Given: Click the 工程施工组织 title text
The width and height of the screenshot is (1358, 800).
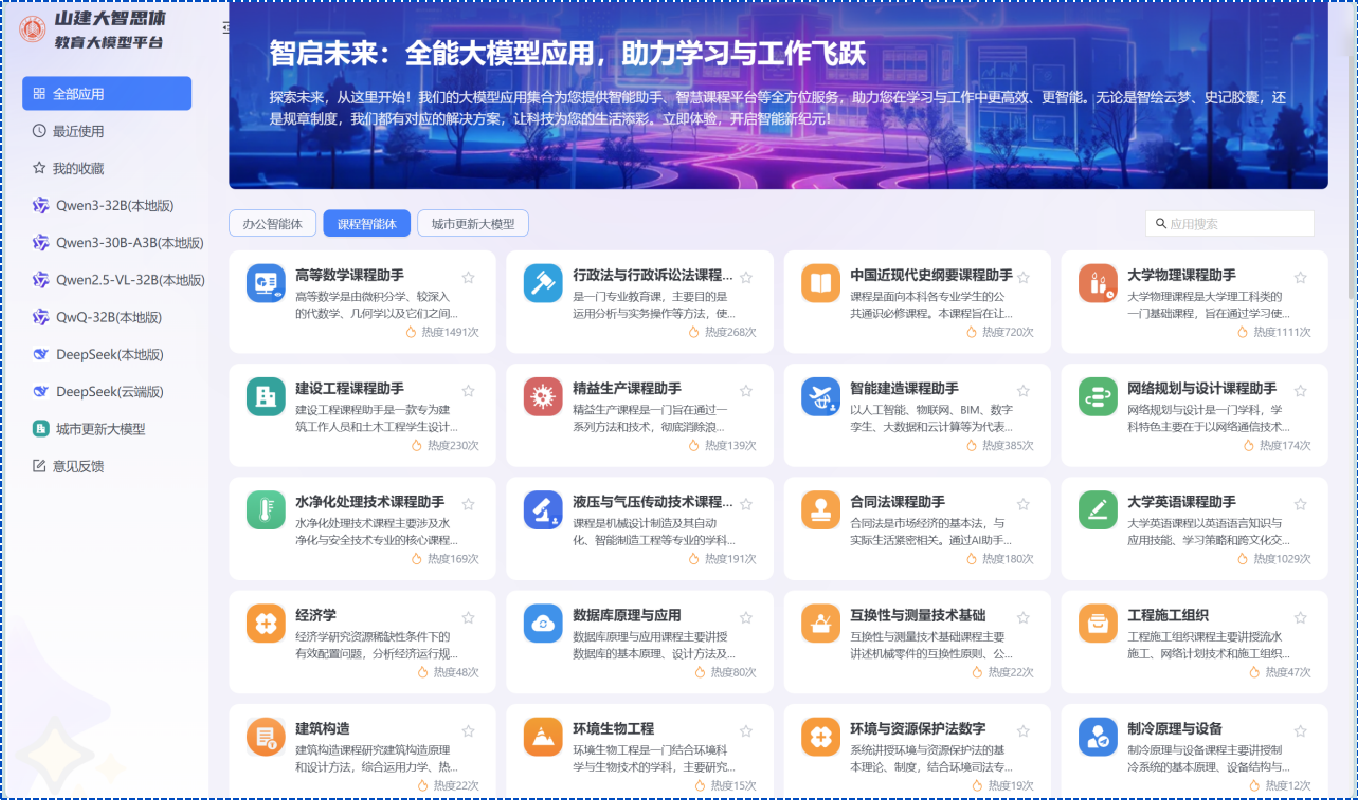Looking at the screenshot, I should click(1167, 615).
